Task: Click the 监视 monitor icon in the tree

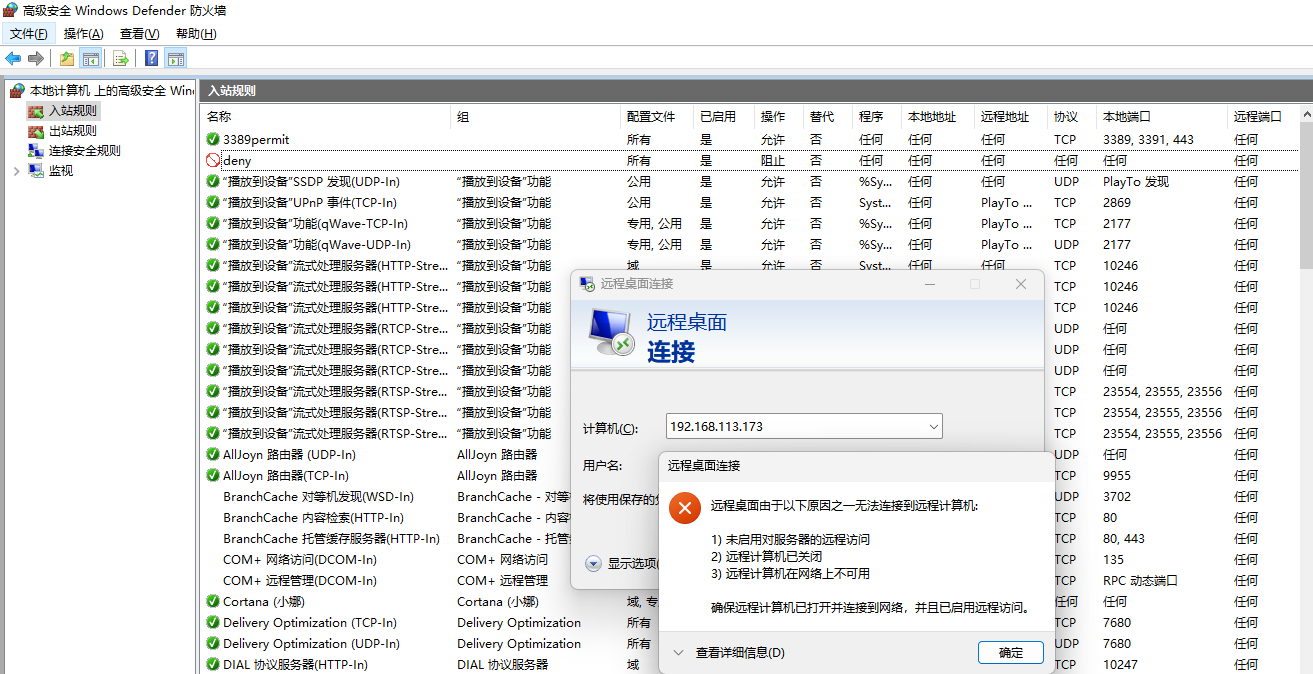Action: [36, 171]
